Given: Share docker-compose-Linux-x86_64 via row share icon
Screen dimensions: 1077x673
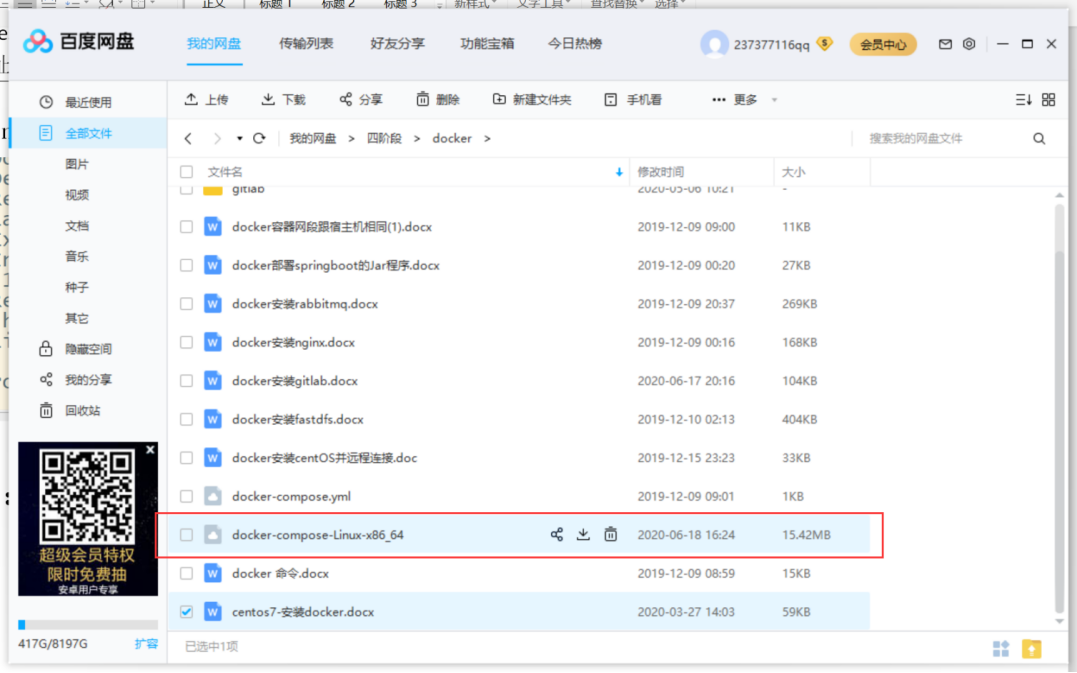Looking at the screenshot, I should pyautogui.click(x=556, y=534).
